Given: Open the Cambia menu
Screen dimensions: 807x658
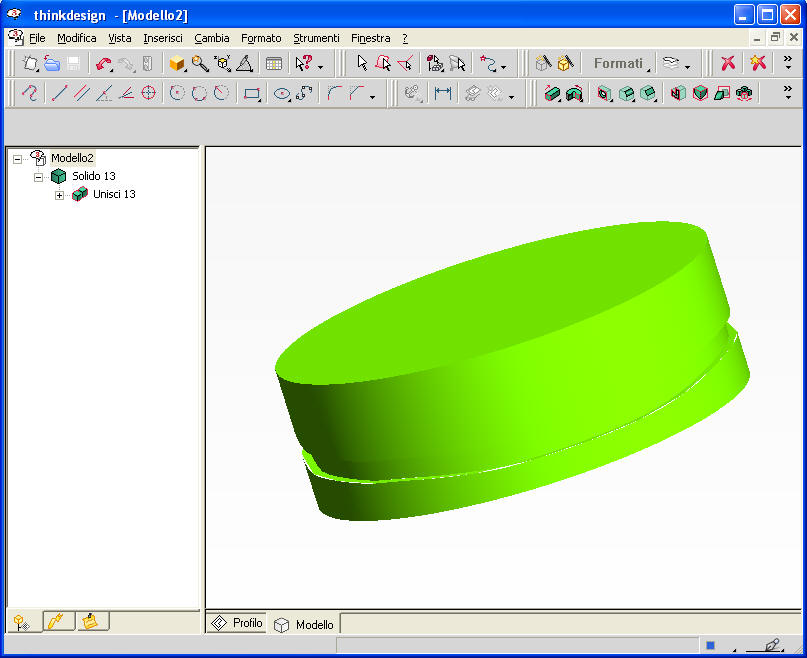Looking at the screenshot, I should (212, 38).
